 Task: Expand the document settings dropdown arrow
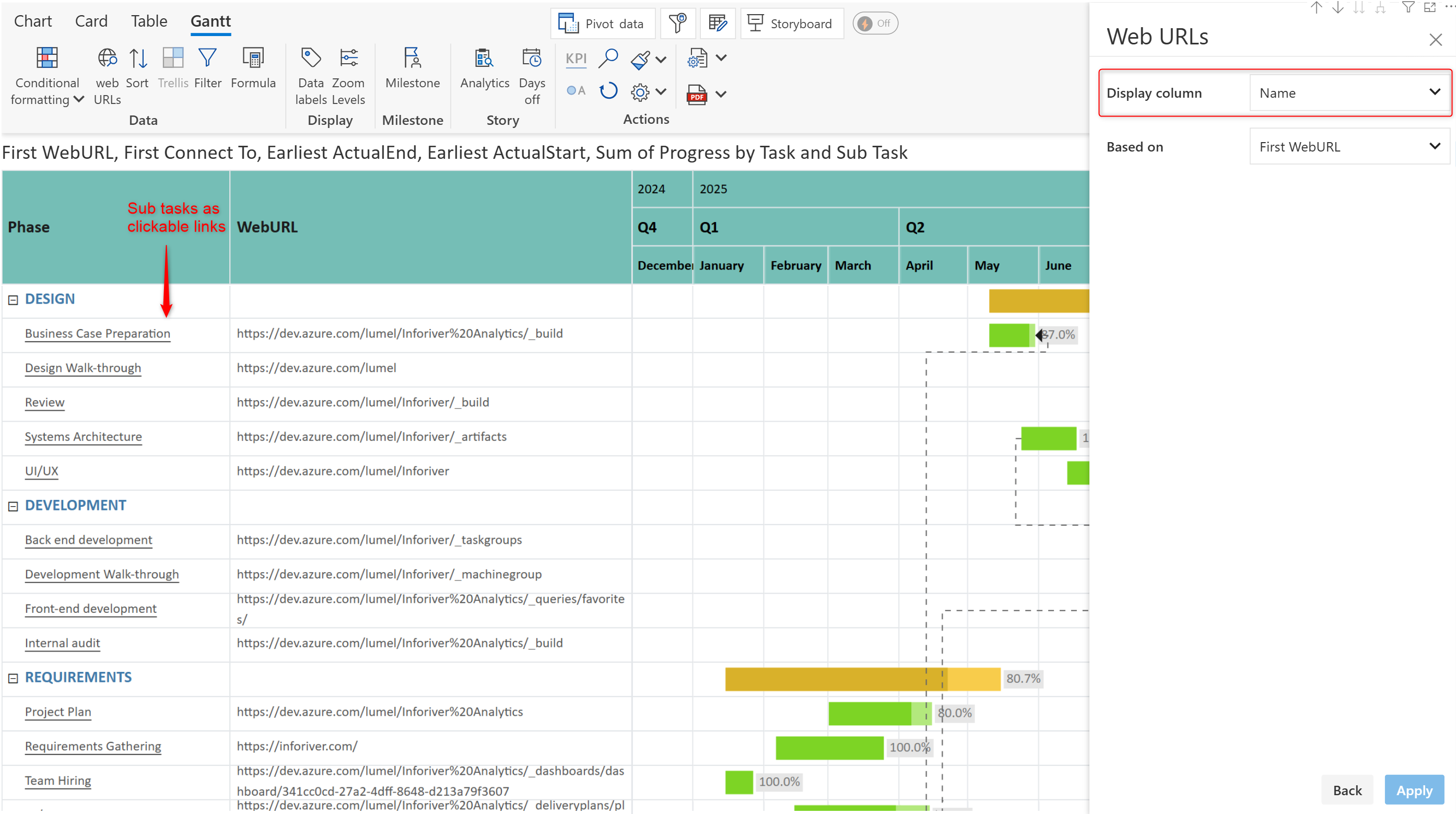721,57
